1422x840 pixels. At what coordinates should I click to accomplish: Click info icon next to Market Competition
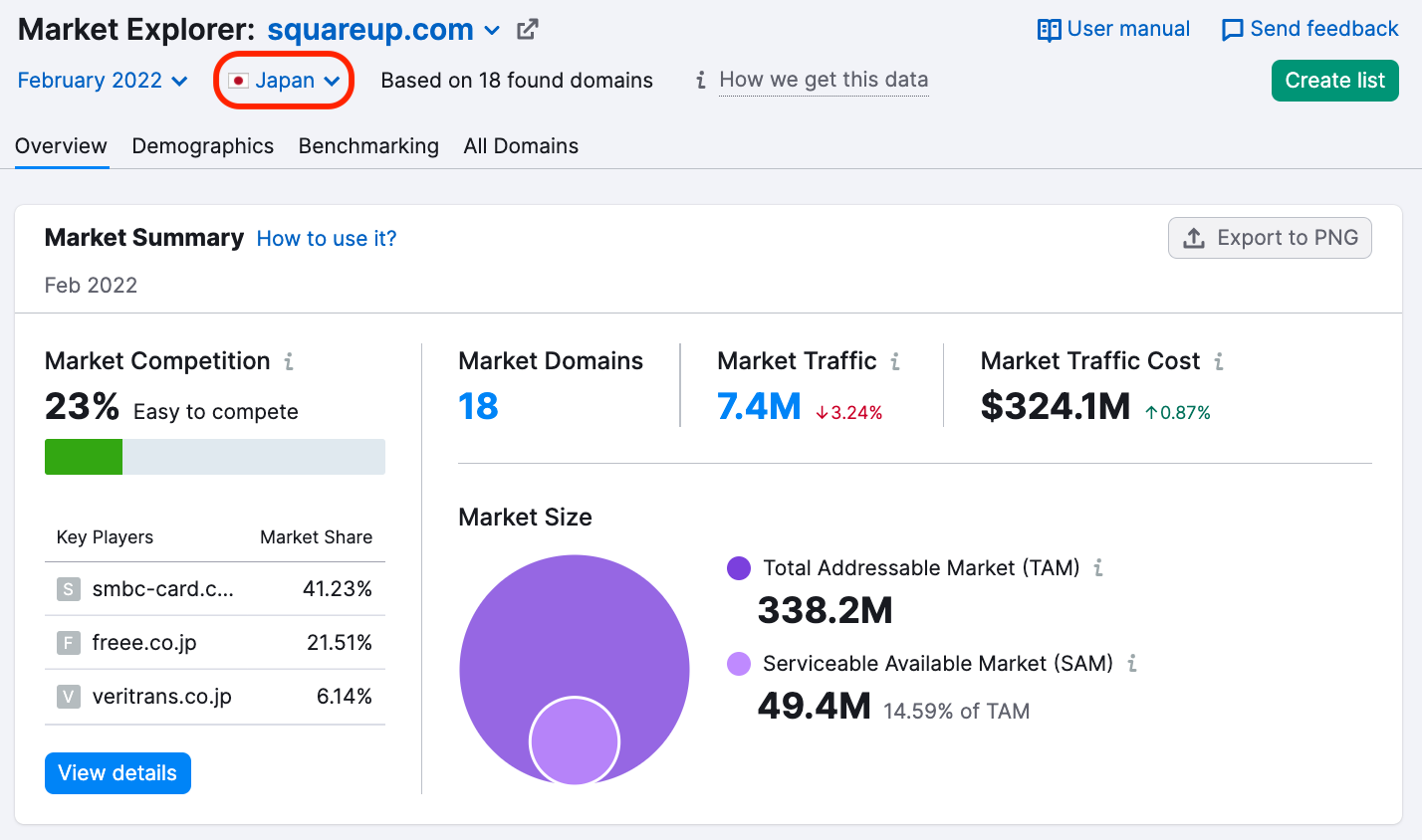tap(289, 361)
